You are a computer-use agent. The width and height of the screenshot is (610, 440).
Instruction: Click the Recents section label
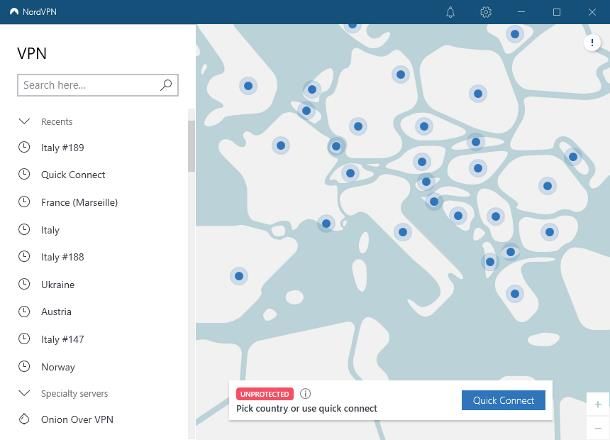coord(57,122)
